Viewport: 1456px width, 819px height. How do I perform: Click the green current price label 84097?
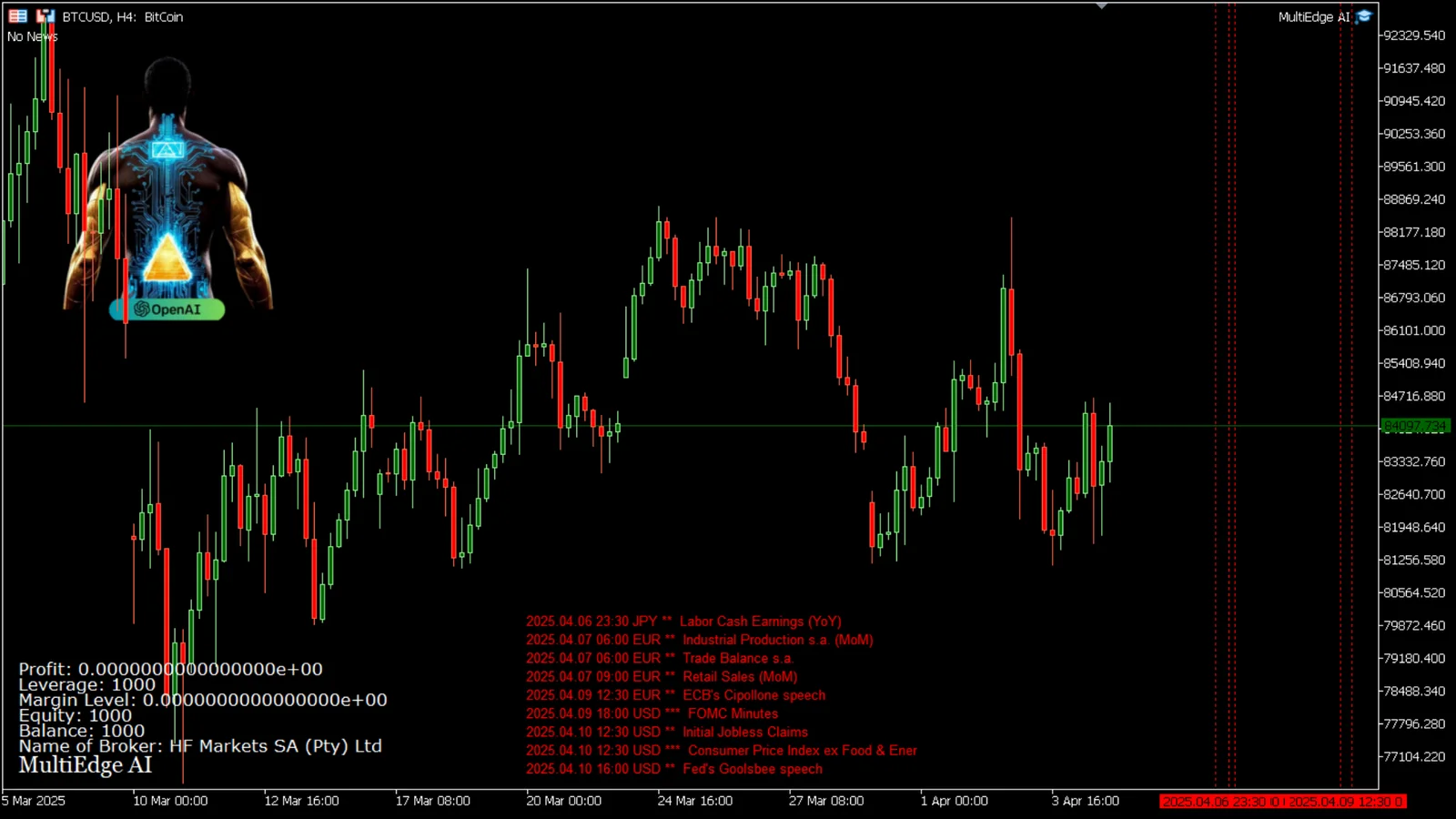tap(1414, 426)
